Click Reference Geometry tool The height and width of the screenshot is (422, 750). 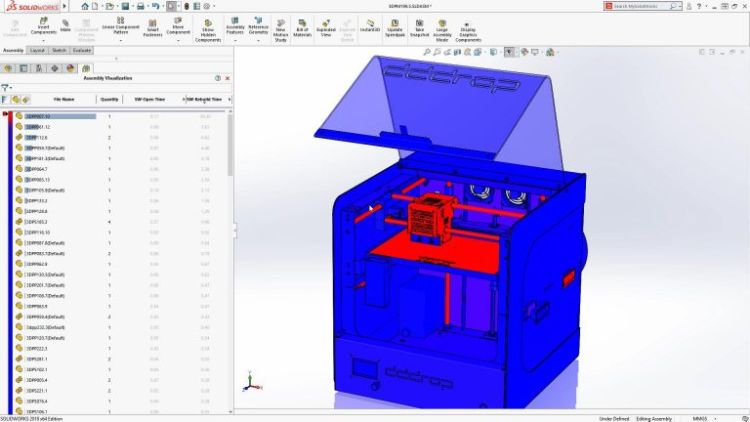(x=258, y=26)
